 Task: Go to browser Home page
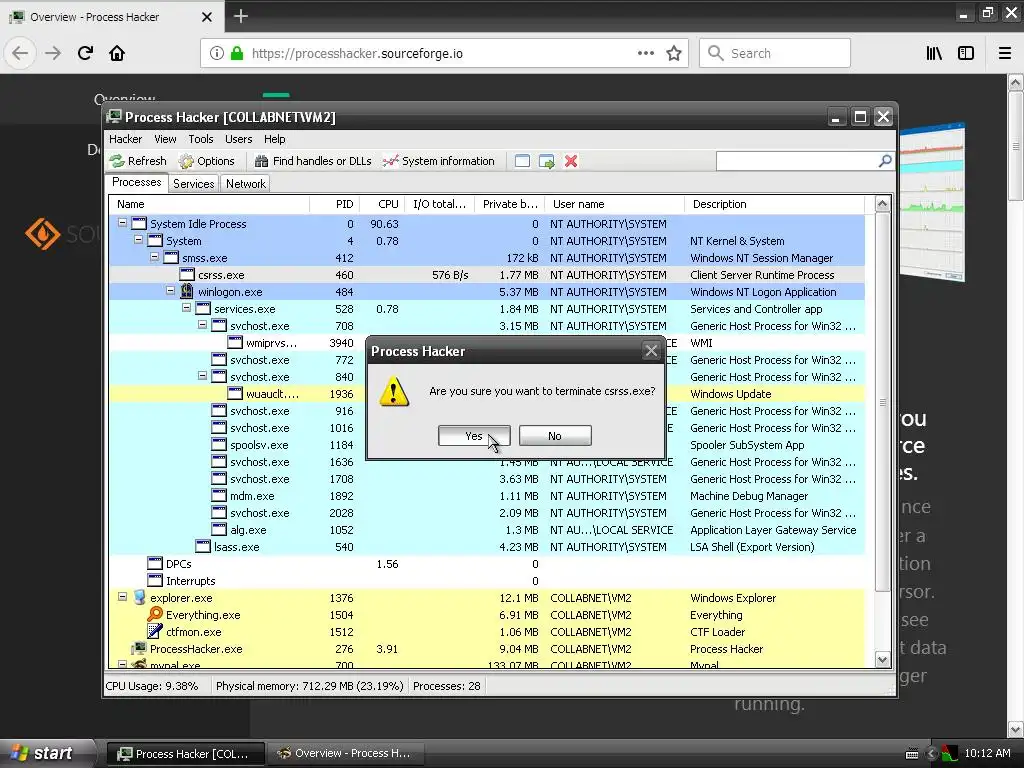tap(117, 53)
